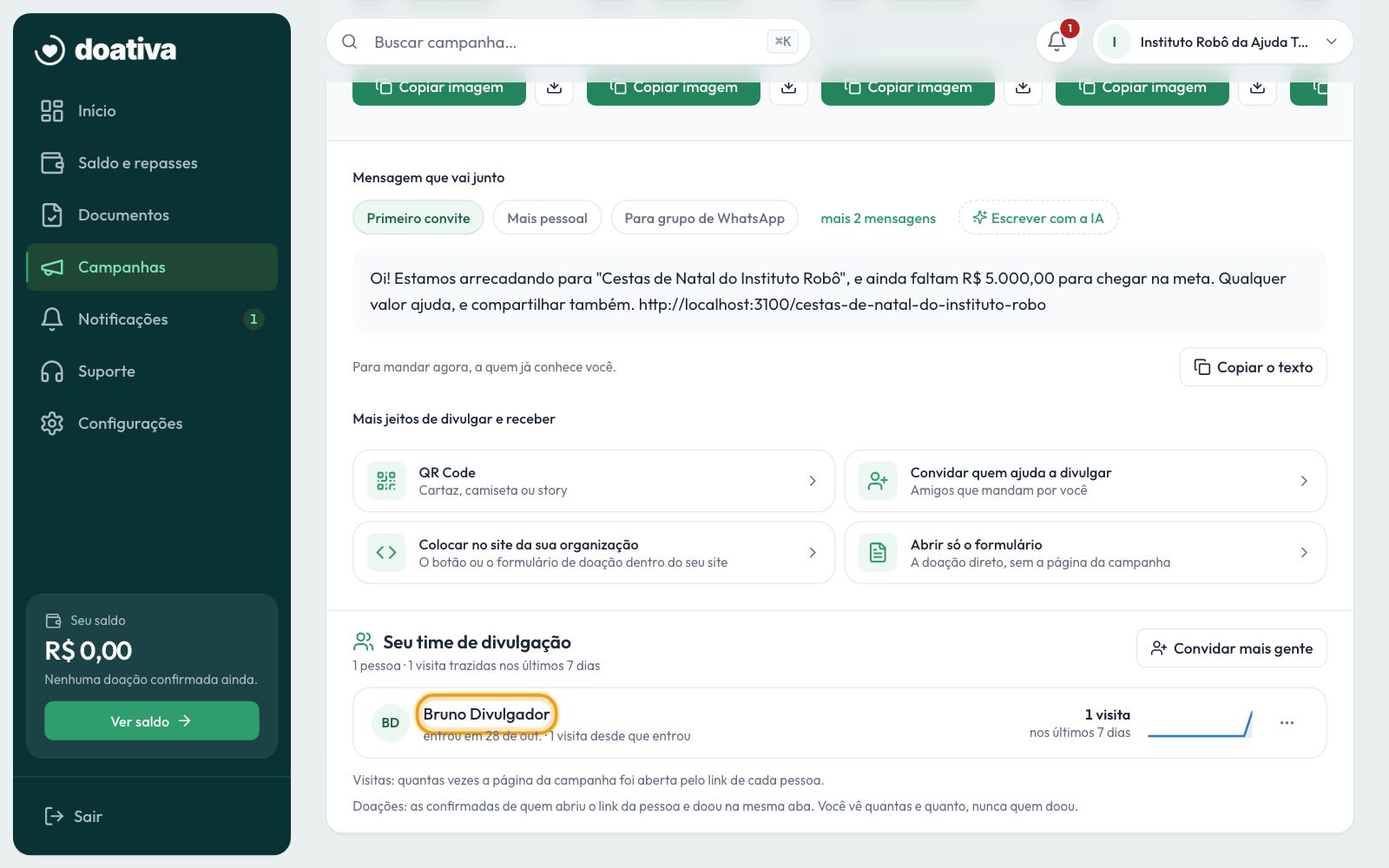The image size is (1389, 868).
Task: Open 'Saldo e repasses' in sidebar
Action: [x=152, y=163]
